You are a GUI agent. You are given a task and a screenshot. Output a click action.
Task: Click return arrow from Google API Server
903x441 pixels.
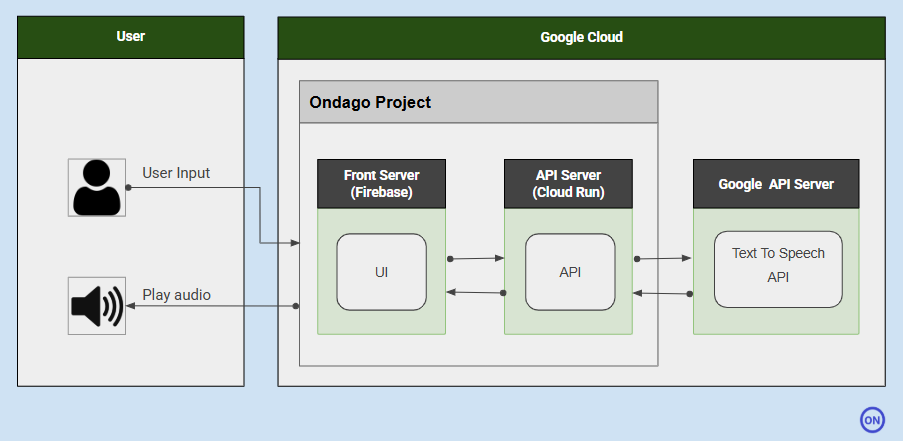(662, 294)
